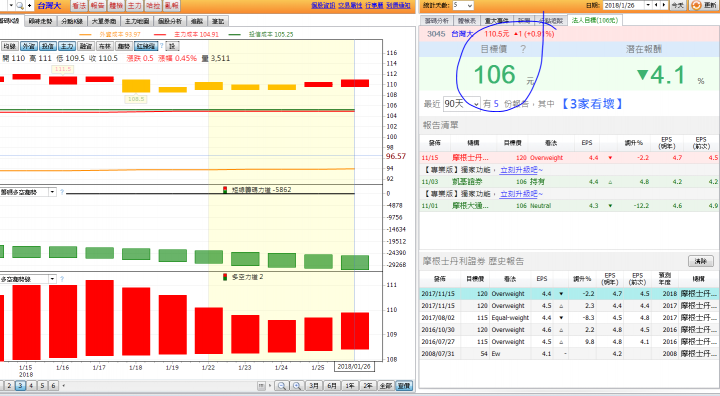The height and width of the screenshot is (396, 720).
Task: Click the 設 settings button on chart toolbar
Action: coord(172,46)
